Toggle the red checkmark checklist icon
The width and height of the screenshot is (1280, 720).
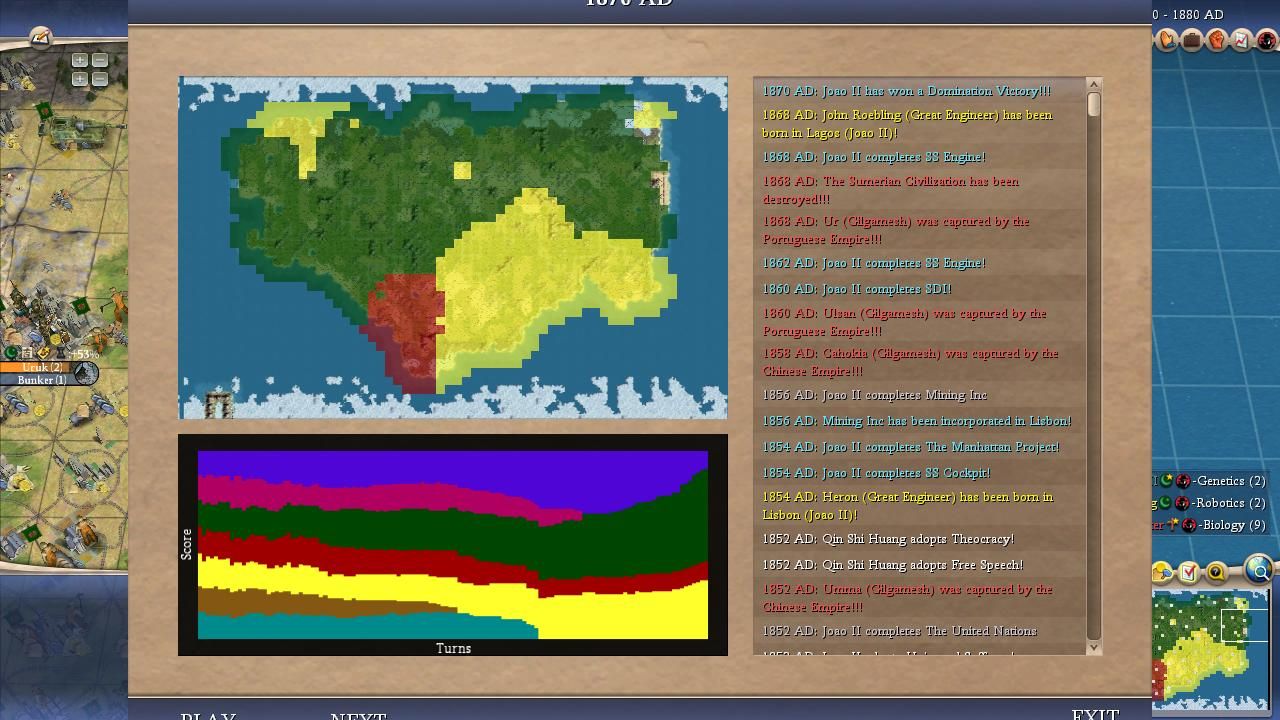click(x=1189, y=572)
